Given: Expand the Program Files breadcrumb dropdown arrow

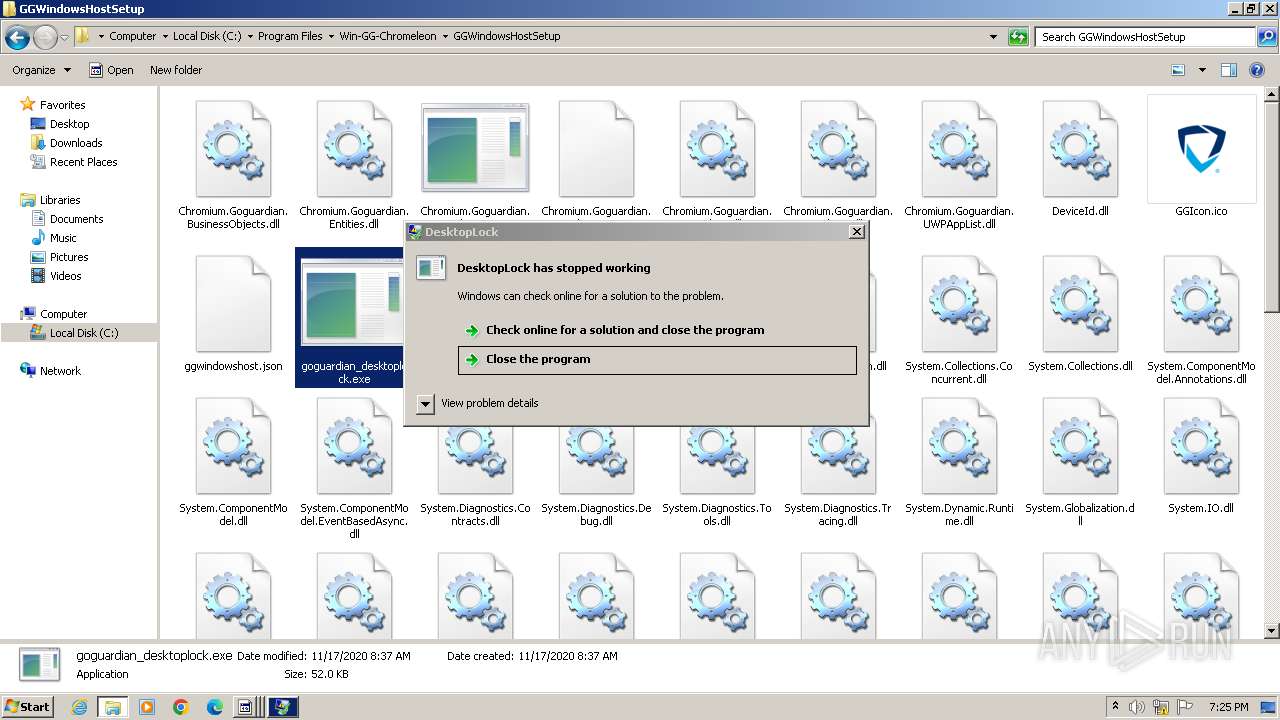Looking at the screenshot, I should (331, 36).
